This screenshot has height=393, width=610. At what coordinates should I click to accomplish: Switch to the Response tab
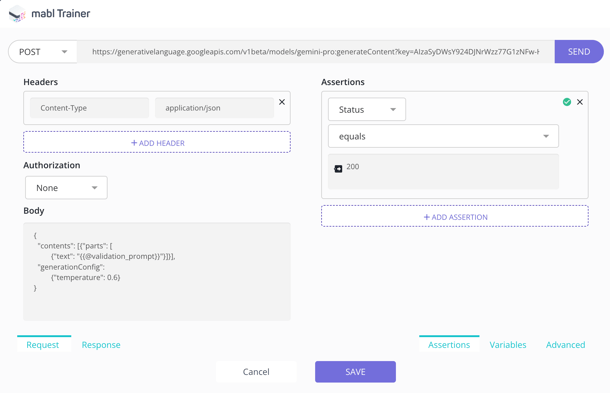(x=101, y=345)
